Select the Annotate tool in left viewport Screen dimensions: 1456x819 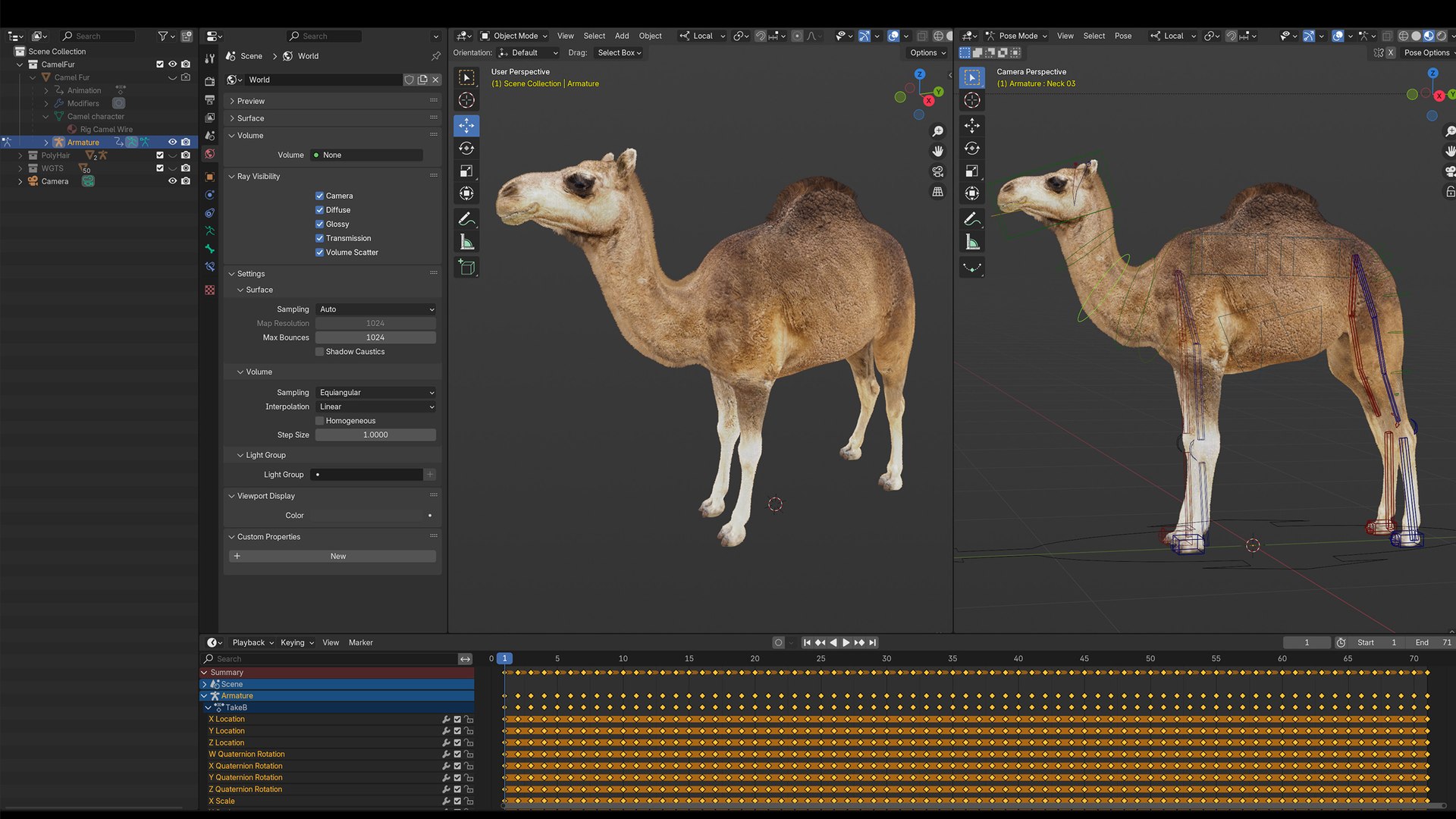[466, 220]
